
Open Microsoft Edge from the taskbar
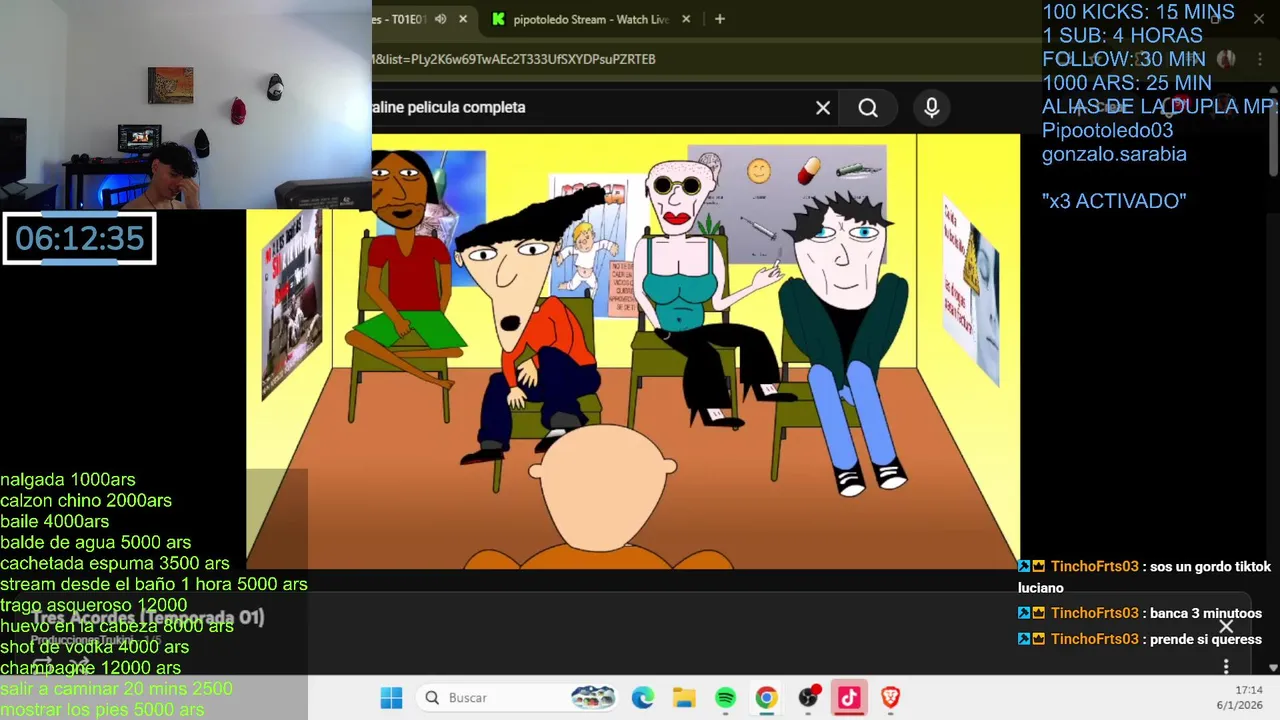642,698
